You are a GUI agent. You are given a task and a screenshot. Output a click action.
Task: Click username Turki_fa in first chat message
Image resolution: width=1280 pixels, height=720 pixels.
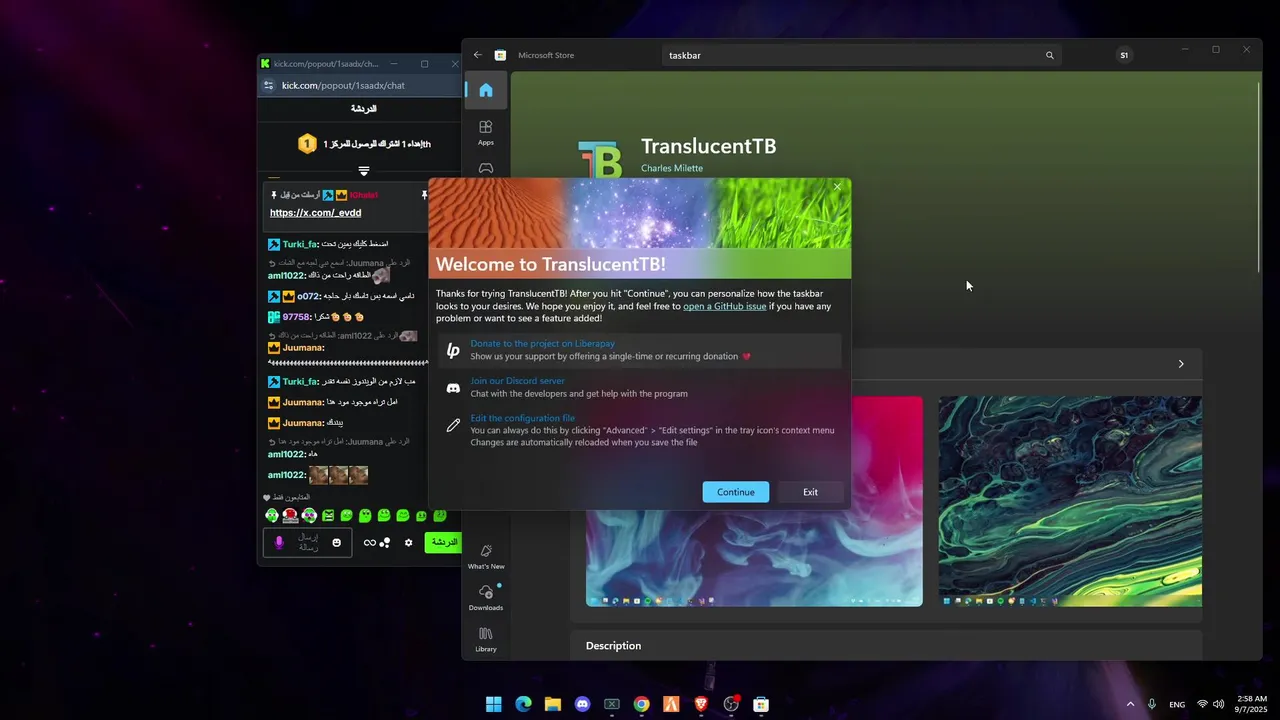299,244
